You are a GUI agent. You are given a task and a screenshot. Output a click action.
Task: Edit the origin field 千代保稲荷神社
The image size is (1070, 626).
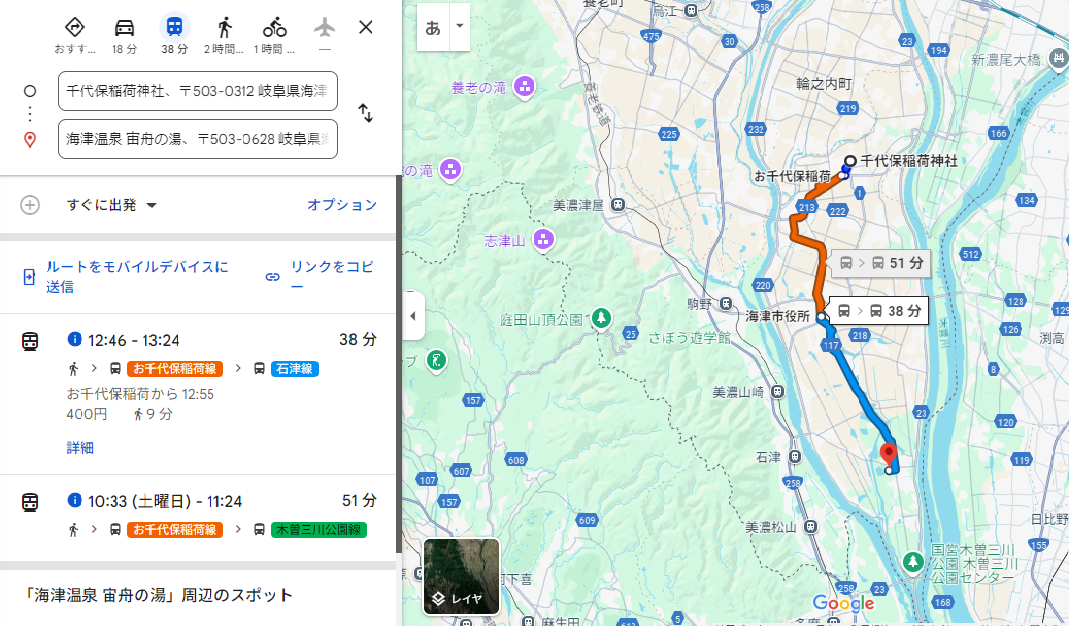tap(198, 91)
